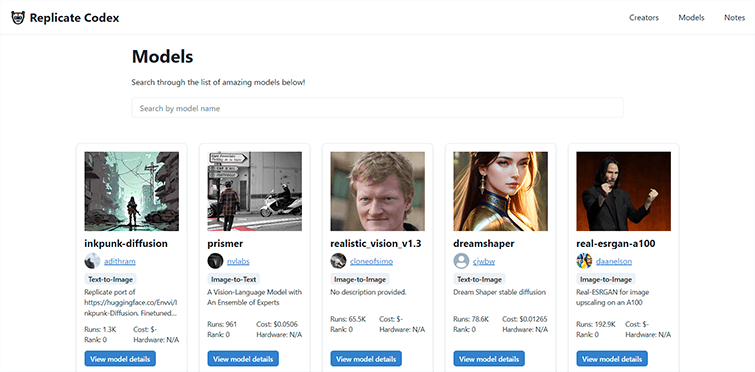Image resolution: width=755 pixels, height=372 pixels.
Task: Click the 'Runs: 961' stat
Action: 222,324
